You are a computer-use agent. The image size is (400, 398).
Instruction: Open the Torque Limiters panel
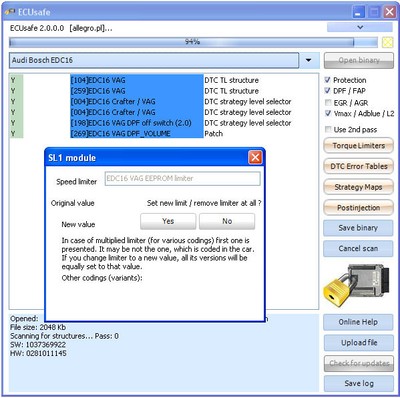pos(359,146)
